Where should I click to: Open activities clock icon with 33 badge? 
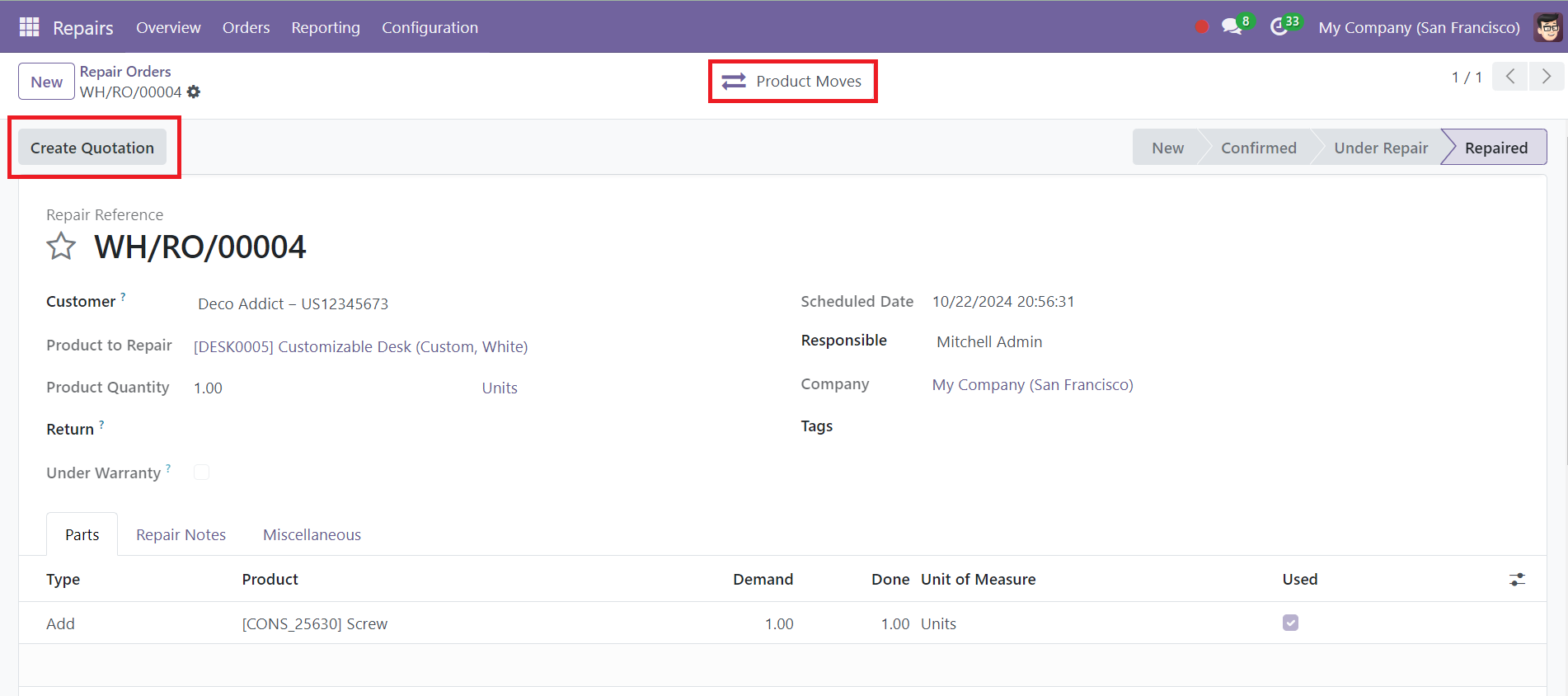click(1284, 26)
